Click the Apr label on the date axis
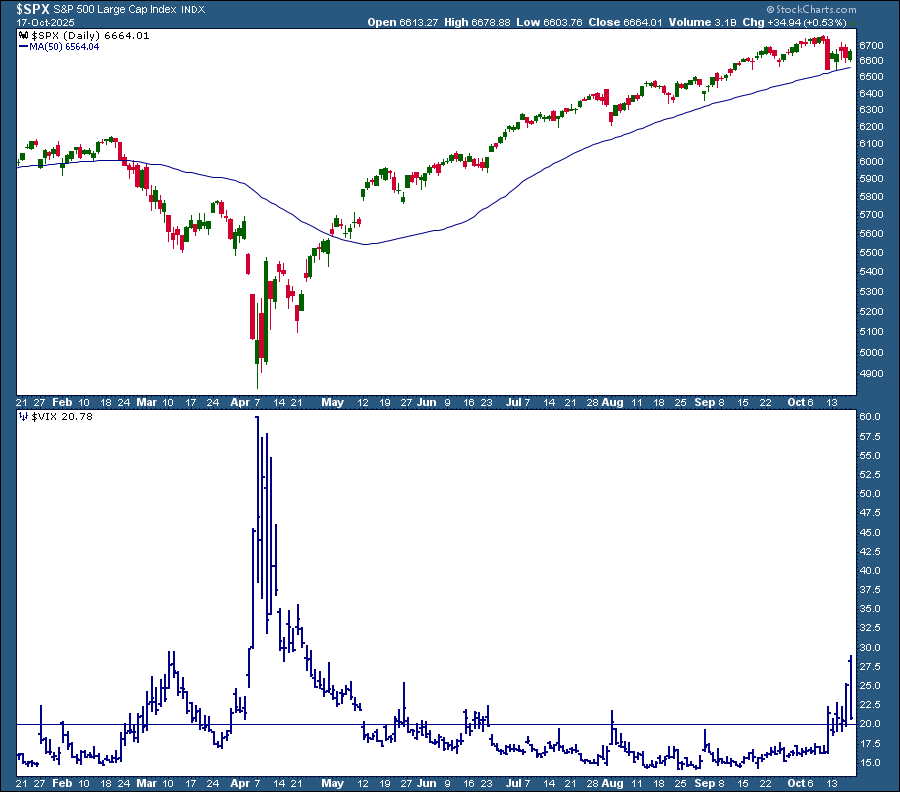Image resolution: width=900 pixels, height=792 pixels. point(243,401)
